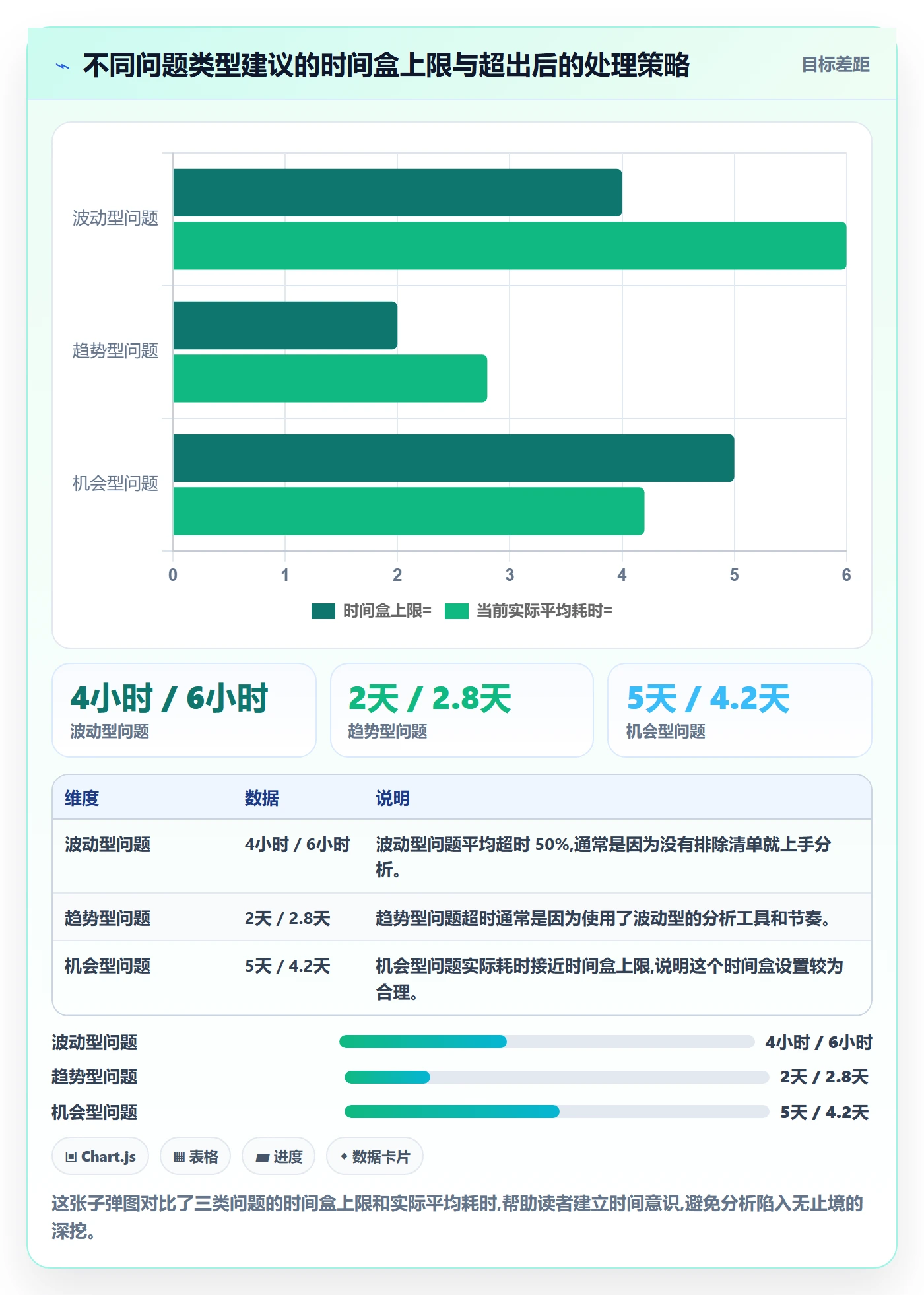Click the 表格 tag chip
924x1295 pixels.
tap(195, 1156)
